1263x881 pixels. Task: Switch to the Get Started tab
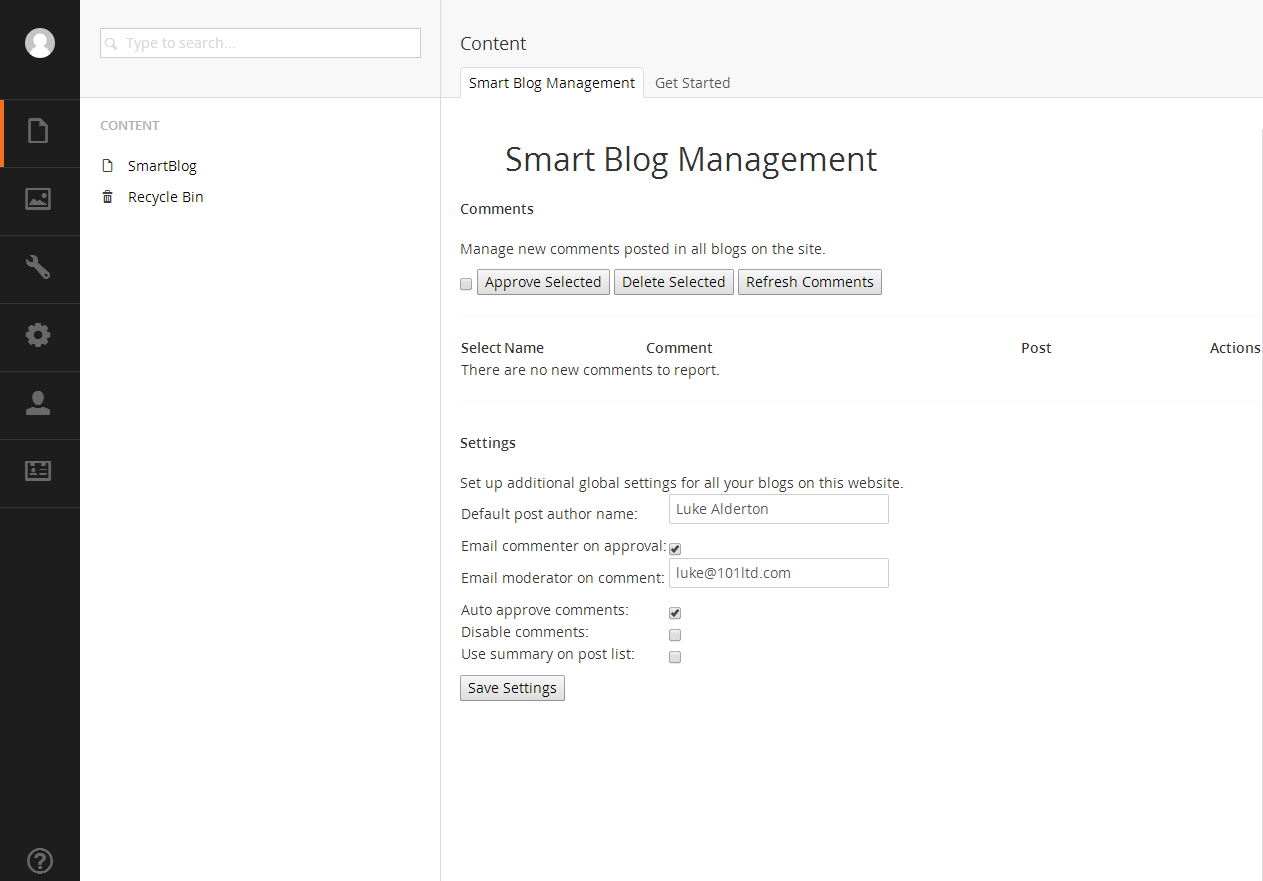pyautogui.click(x=692, y=83)
